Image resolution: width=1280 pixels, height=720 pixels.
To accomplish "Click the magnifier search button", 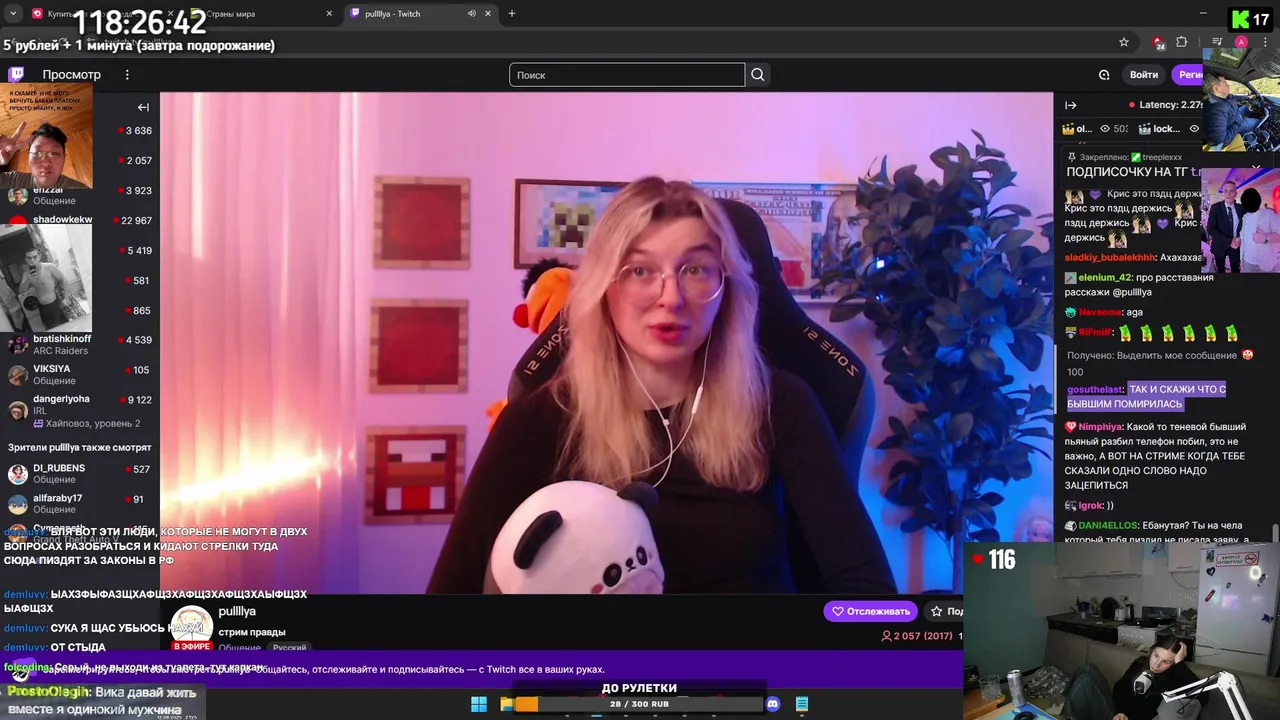I will pos(758,75).
